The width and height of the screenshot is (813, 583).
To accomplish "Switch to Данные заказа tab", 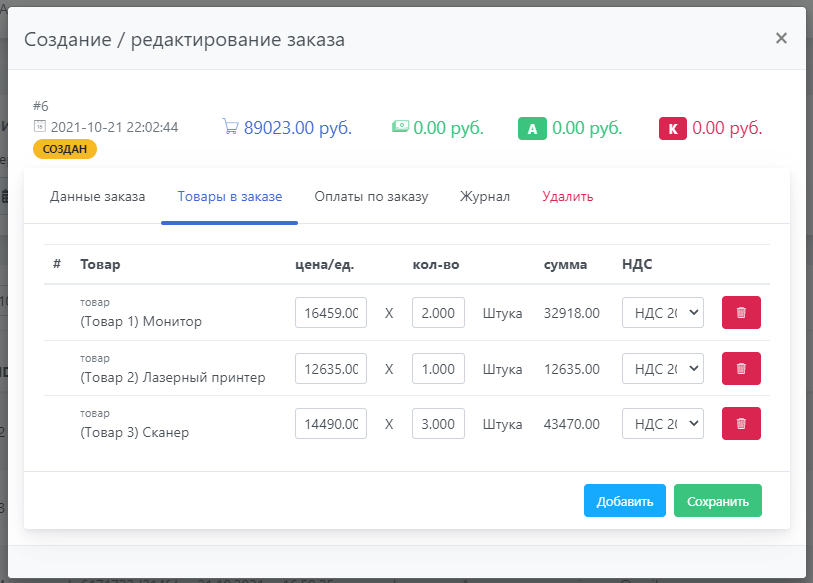I will click(x=97, y=196).
